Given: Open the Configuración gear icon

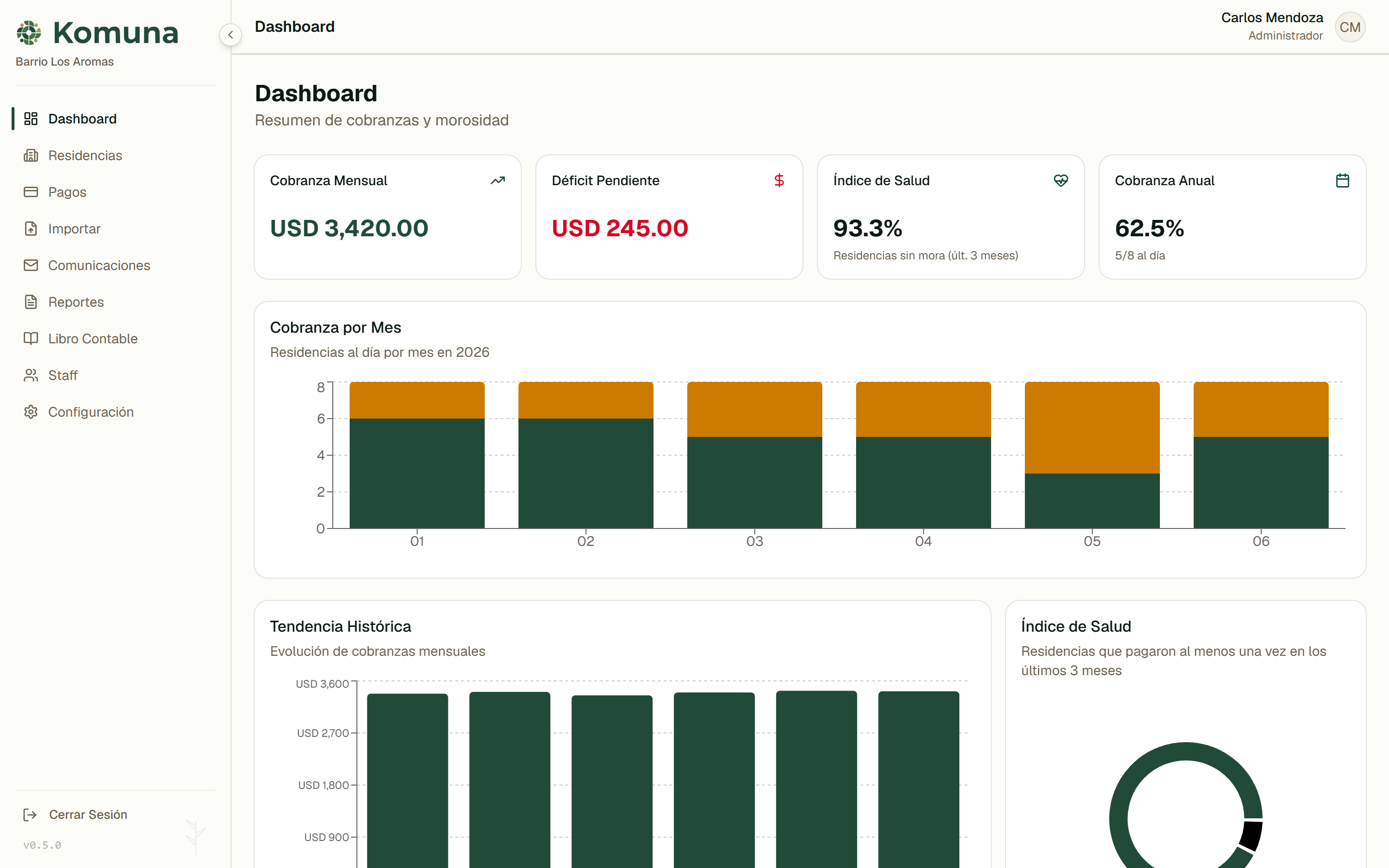Looking at the screenshot, I should 31,412.
